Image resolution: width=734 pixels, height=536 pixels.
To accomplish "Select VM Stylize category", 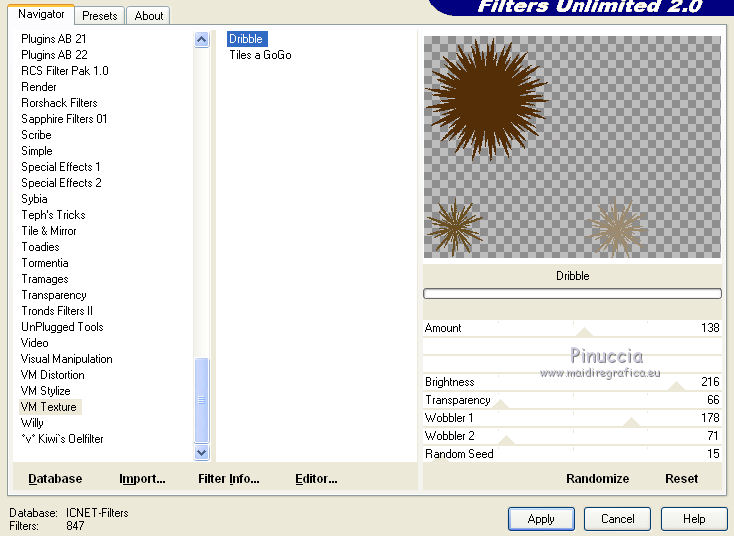I will tap(45, 391).
